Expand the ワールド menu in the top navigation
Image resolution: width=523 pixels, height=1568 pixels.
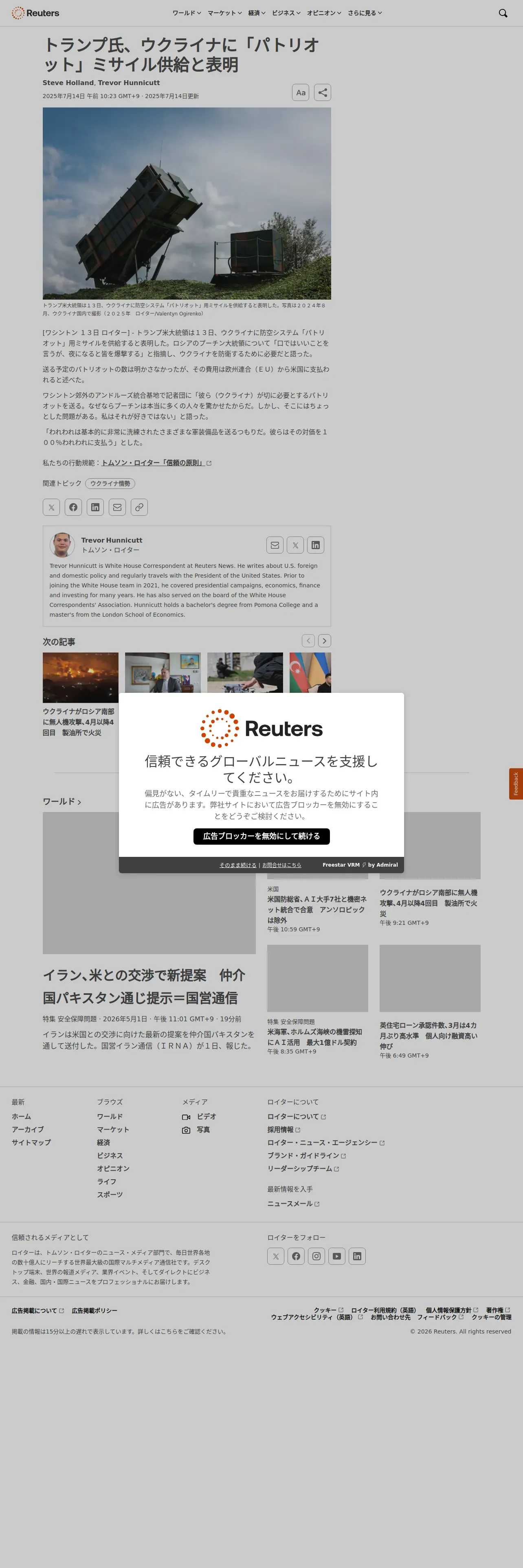(x=187, y=13)
